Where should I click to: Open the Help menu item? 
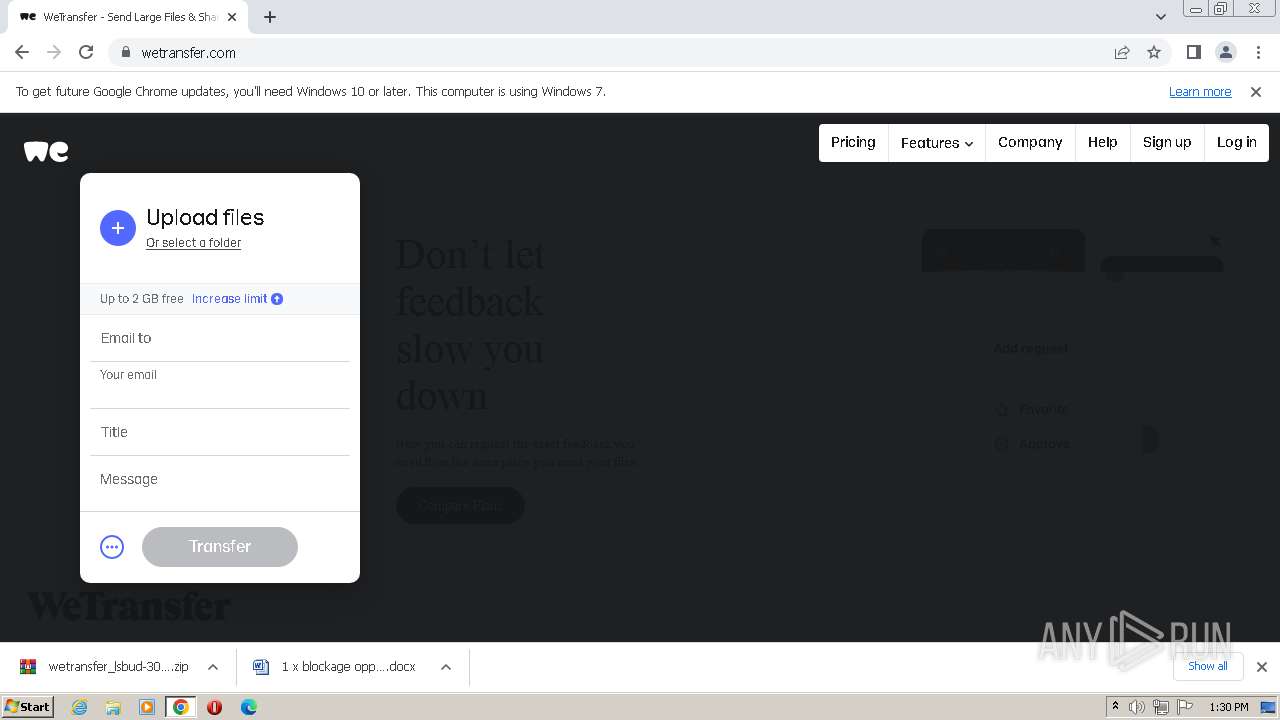coord(1103,142)
